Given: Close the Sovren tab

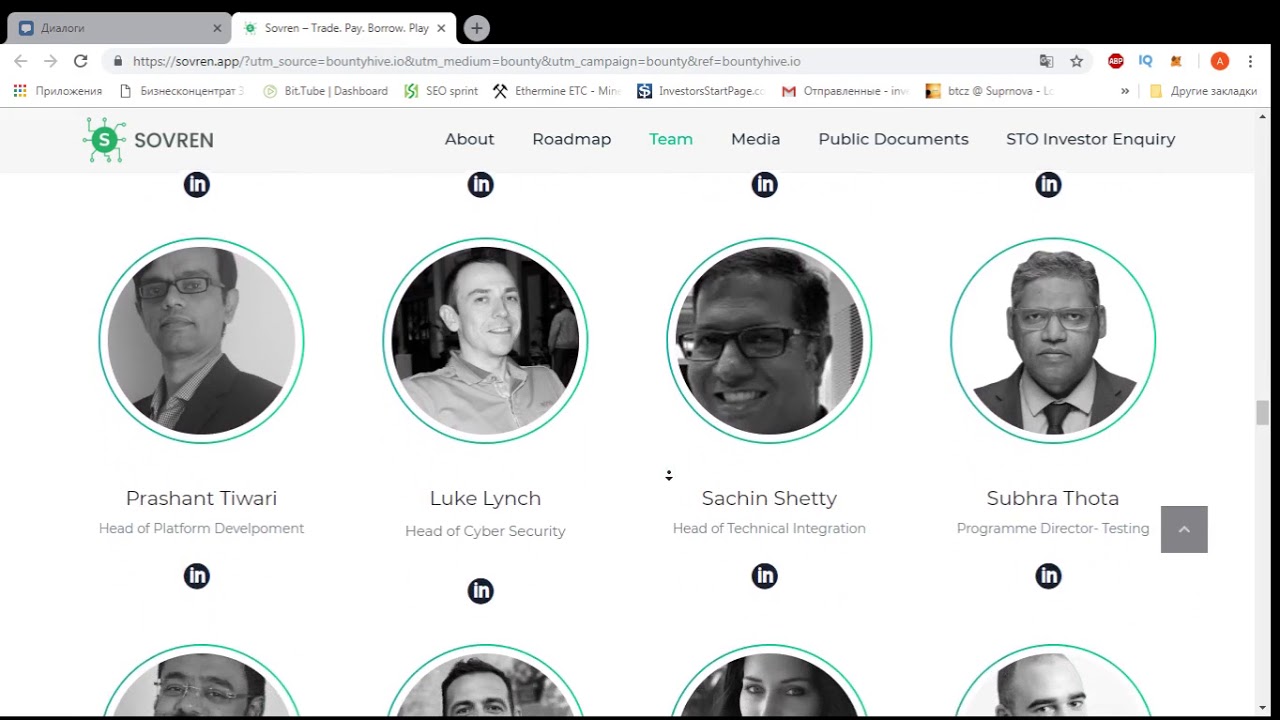Looking at the screenshot, I should [x=441, y=28].
